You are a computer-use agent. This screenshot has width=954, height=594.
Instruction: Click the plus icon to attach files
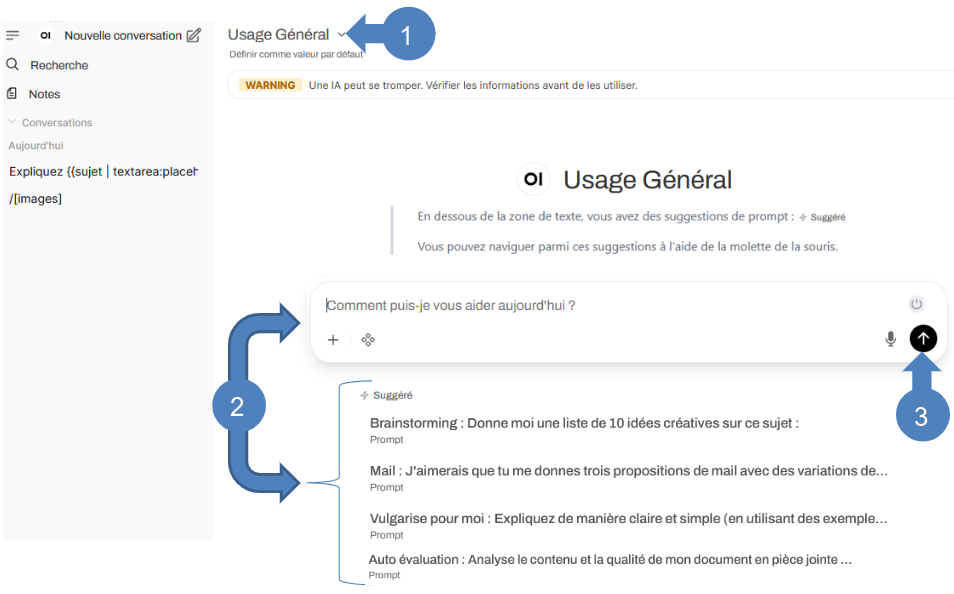coord(333,340)
